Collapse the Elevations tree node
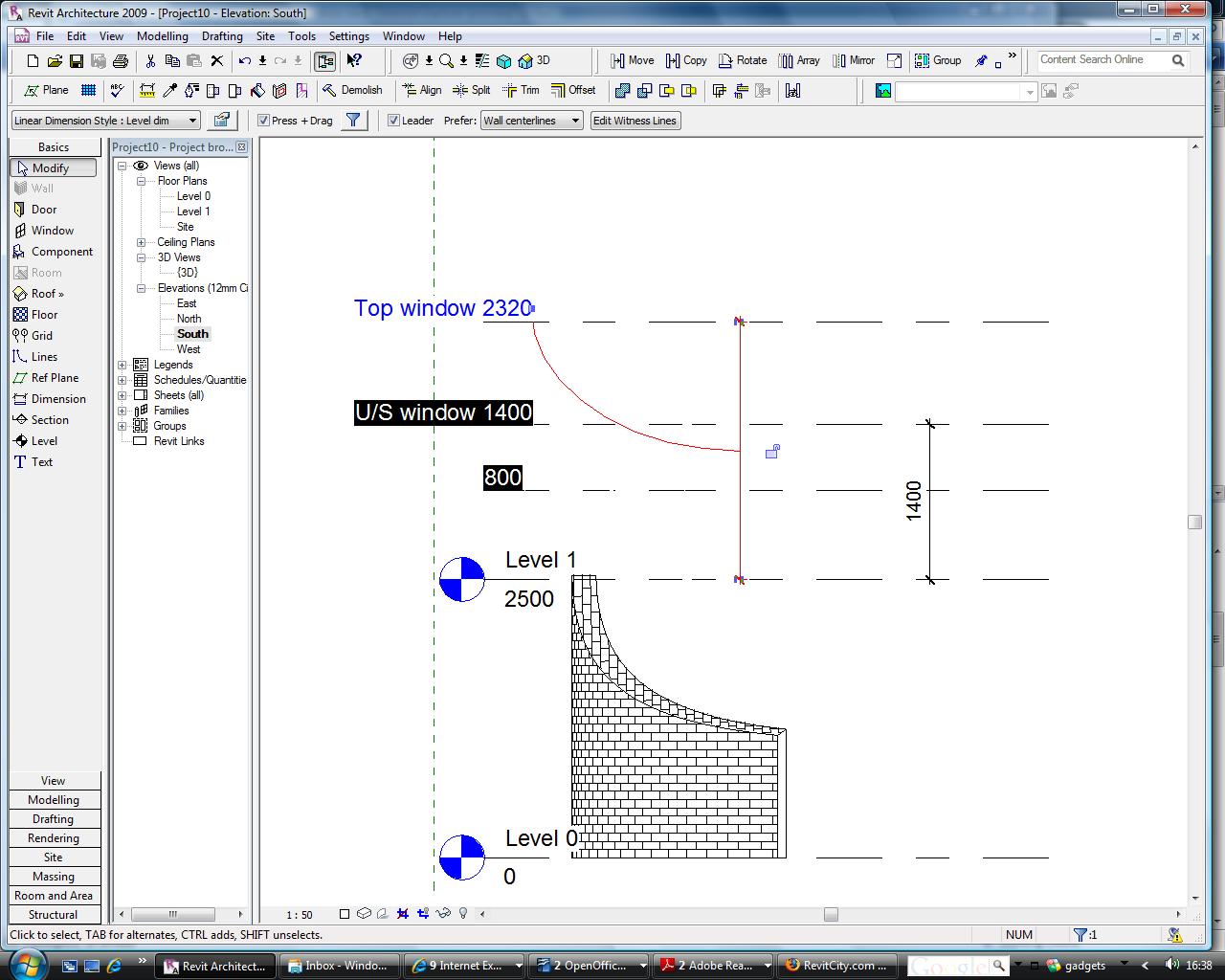The width and height of the screenshot is (1225, 980). pos(142,288)
